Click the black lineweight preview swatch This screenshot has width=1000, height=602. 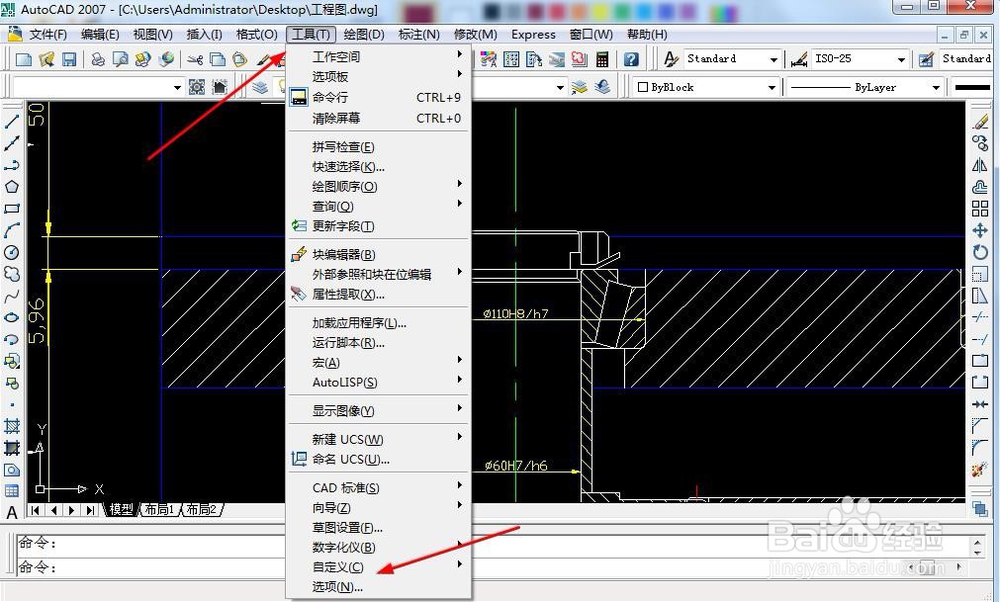(x=975, y=87)
